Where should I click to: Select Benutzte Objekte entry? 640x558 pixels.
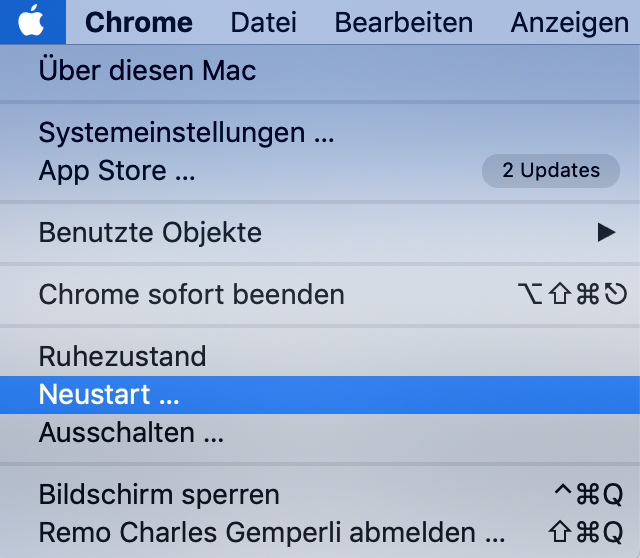tap(320, 233)
